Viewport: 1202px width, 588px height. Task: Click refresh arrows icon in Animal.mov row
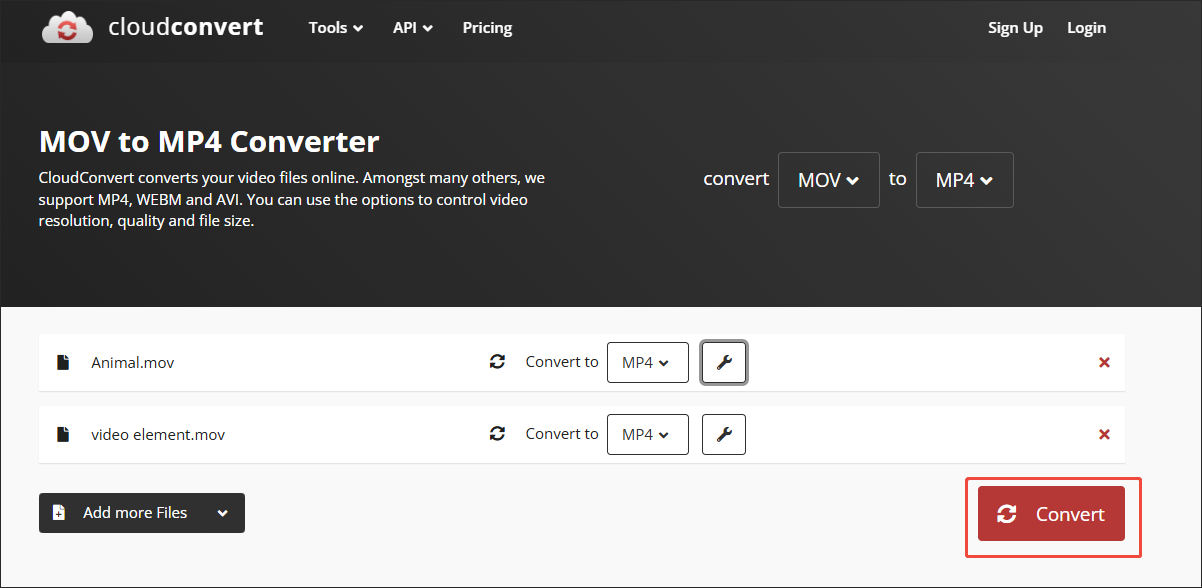497,362
